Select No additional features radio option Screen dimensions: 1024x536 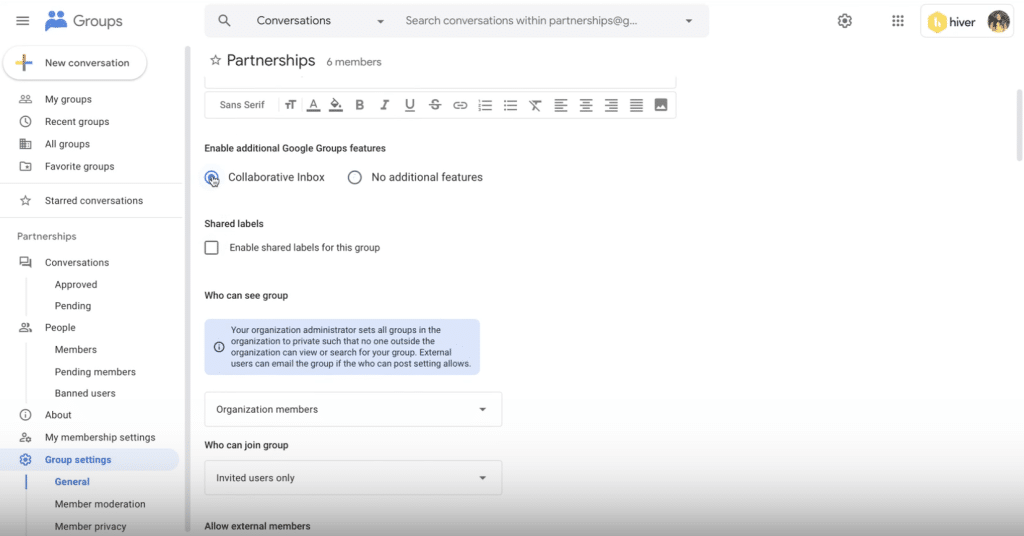pyautogui.click(x=355, y=177)
